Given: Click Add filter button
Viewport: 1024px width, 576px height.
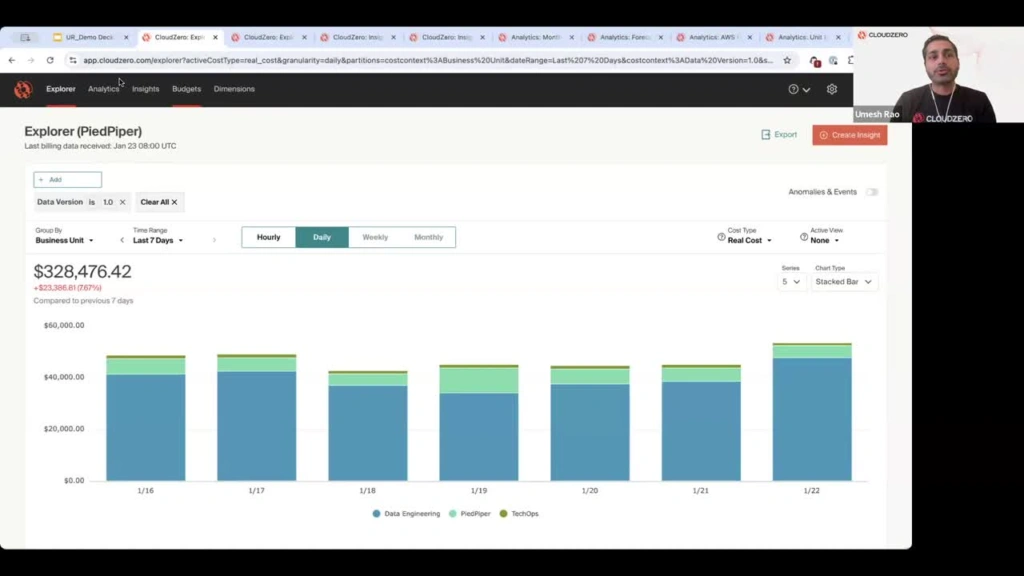Looking at the screenshot, I should (67, 180).
